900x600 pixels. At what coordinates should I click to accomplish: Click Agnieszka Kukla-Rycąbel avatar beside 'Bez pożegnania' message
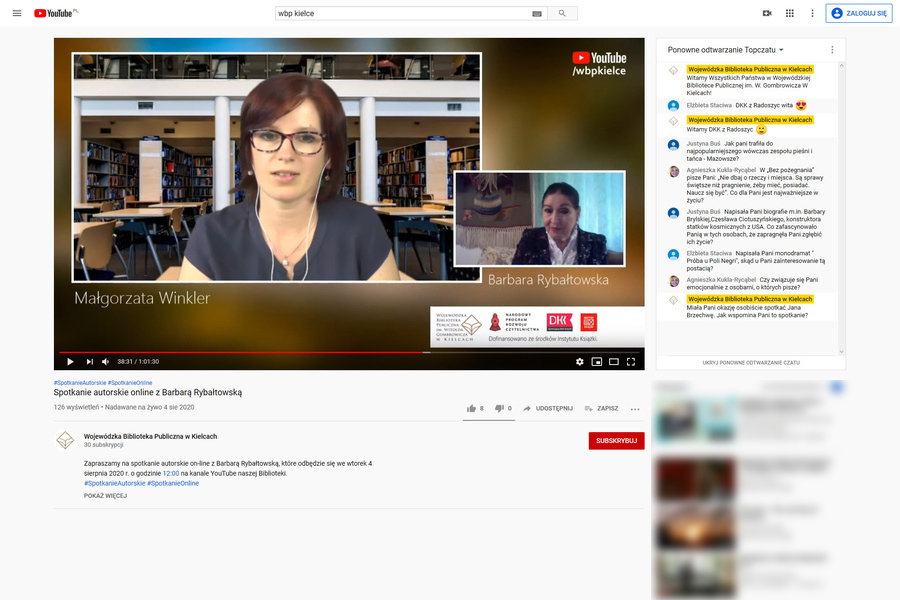tap(674, 171)
